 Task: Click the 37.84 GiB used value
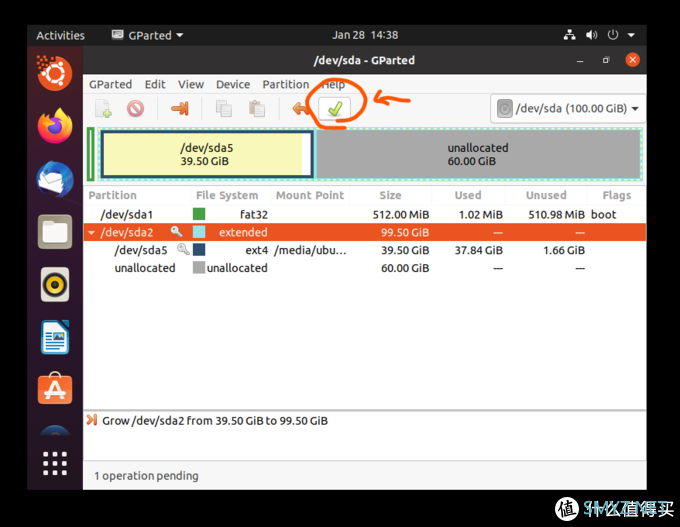(478, 250)
